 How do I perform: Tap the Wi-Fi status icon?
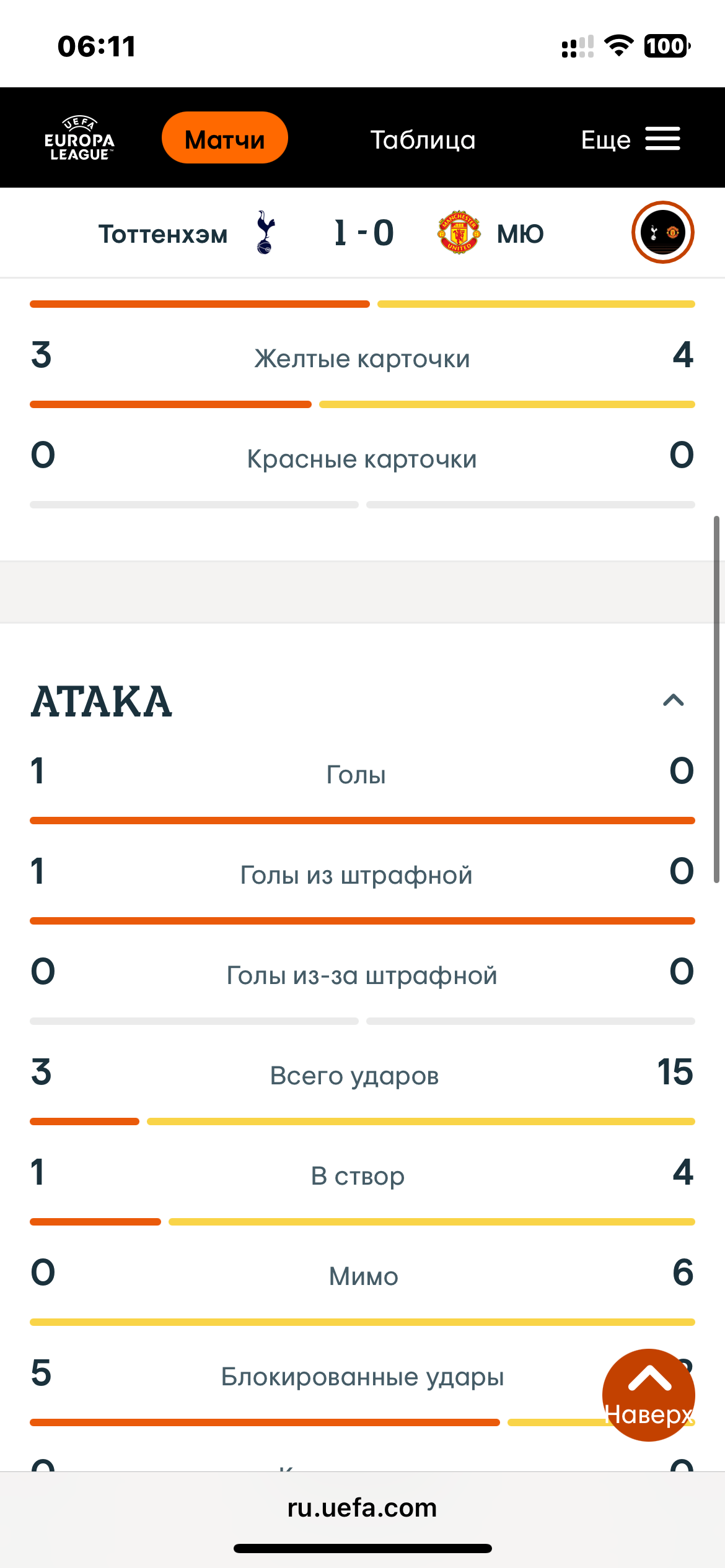pos(618,46)
